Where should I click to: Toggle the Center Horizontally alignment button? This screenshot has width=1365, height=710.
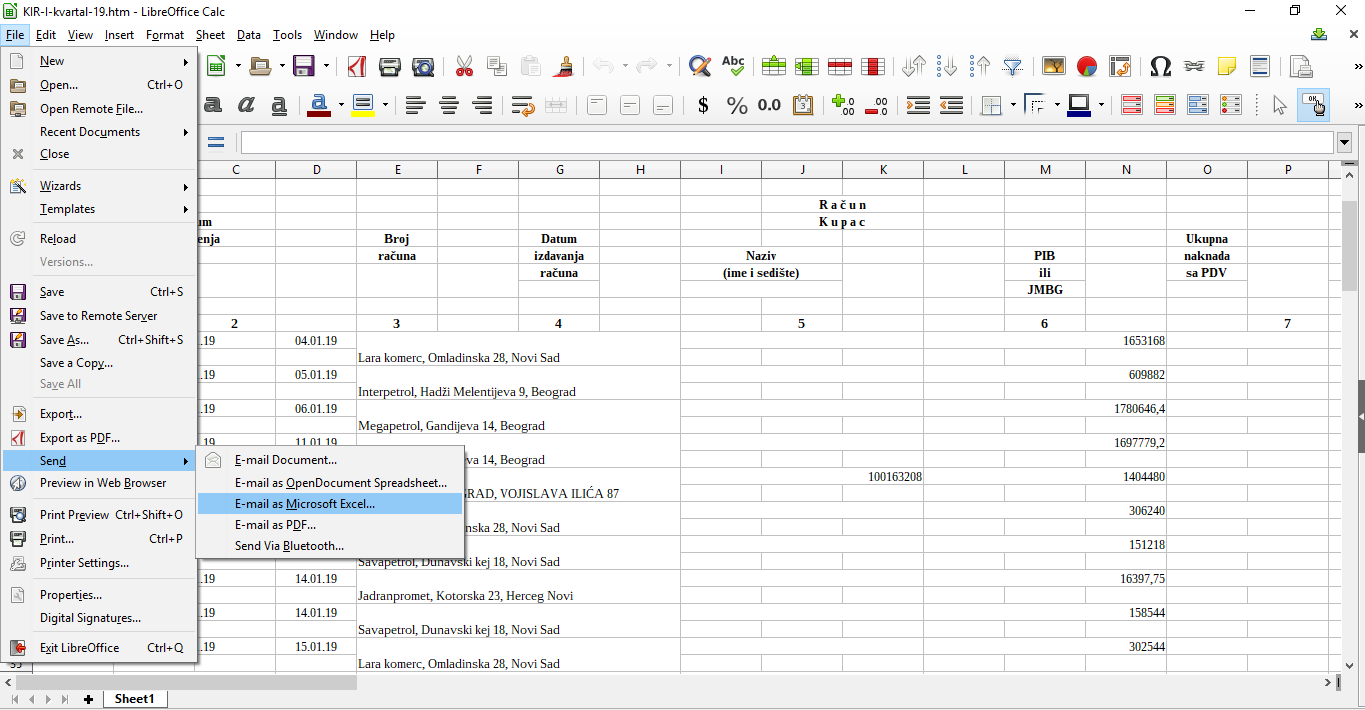click(449, 105)
